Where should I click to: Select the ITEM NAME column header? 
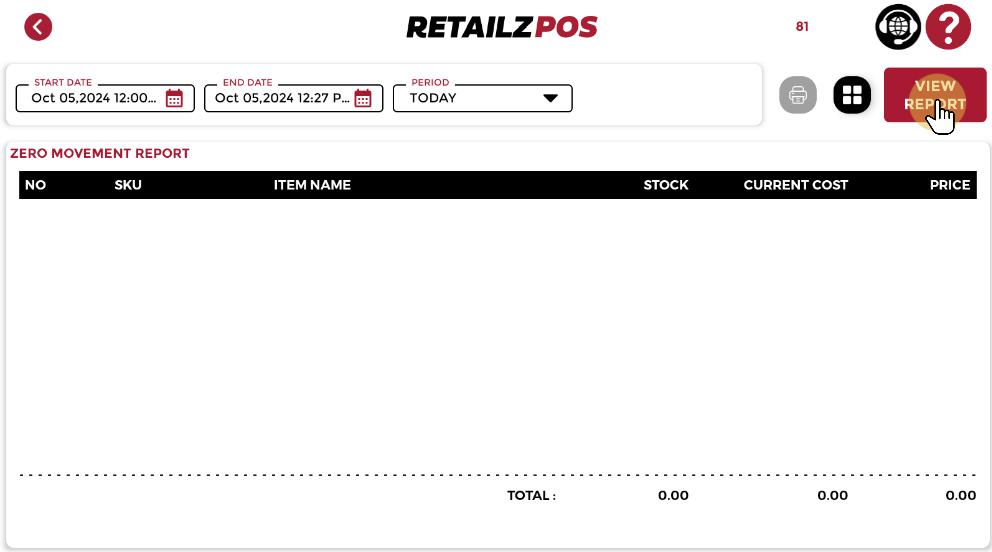[x=312, y=185]
